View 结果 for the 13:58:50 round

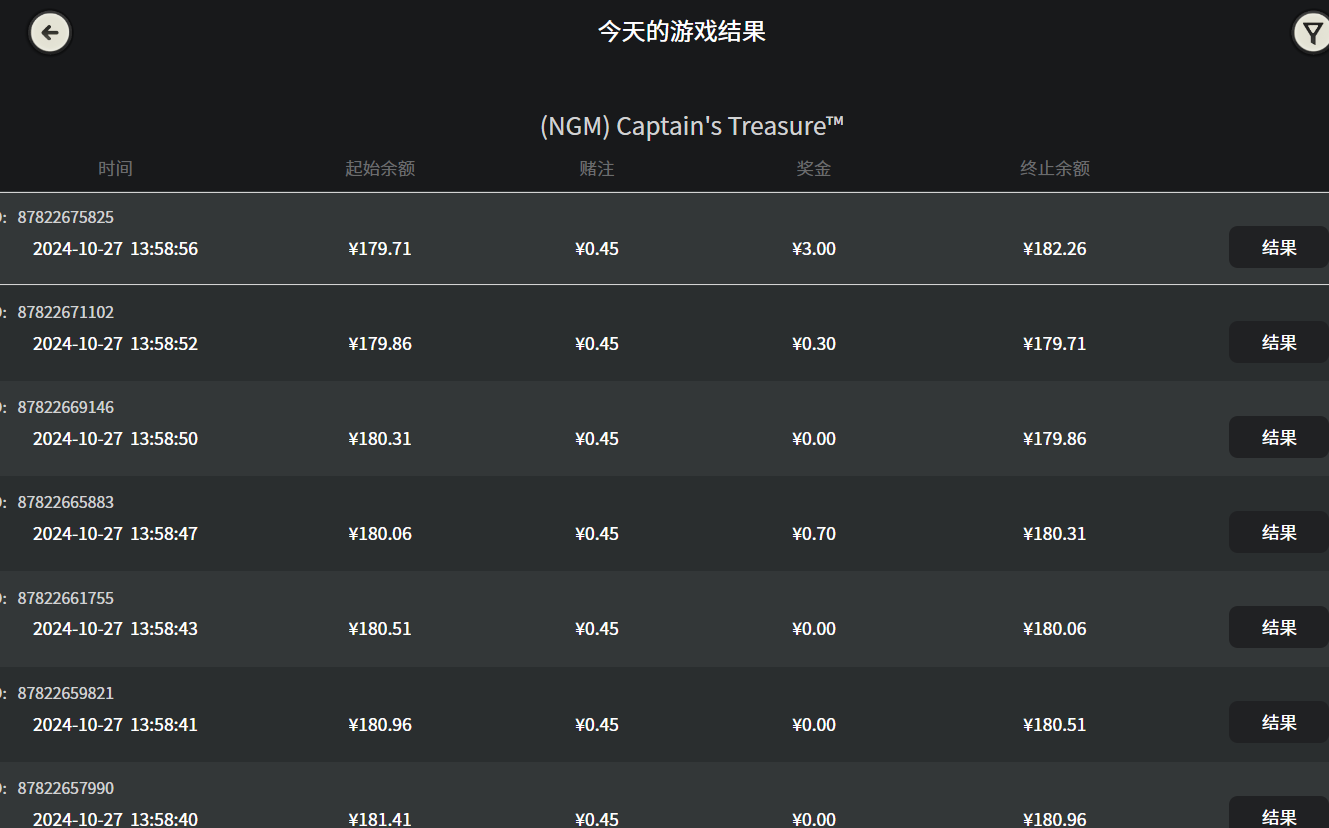(x=1278, y=437)
